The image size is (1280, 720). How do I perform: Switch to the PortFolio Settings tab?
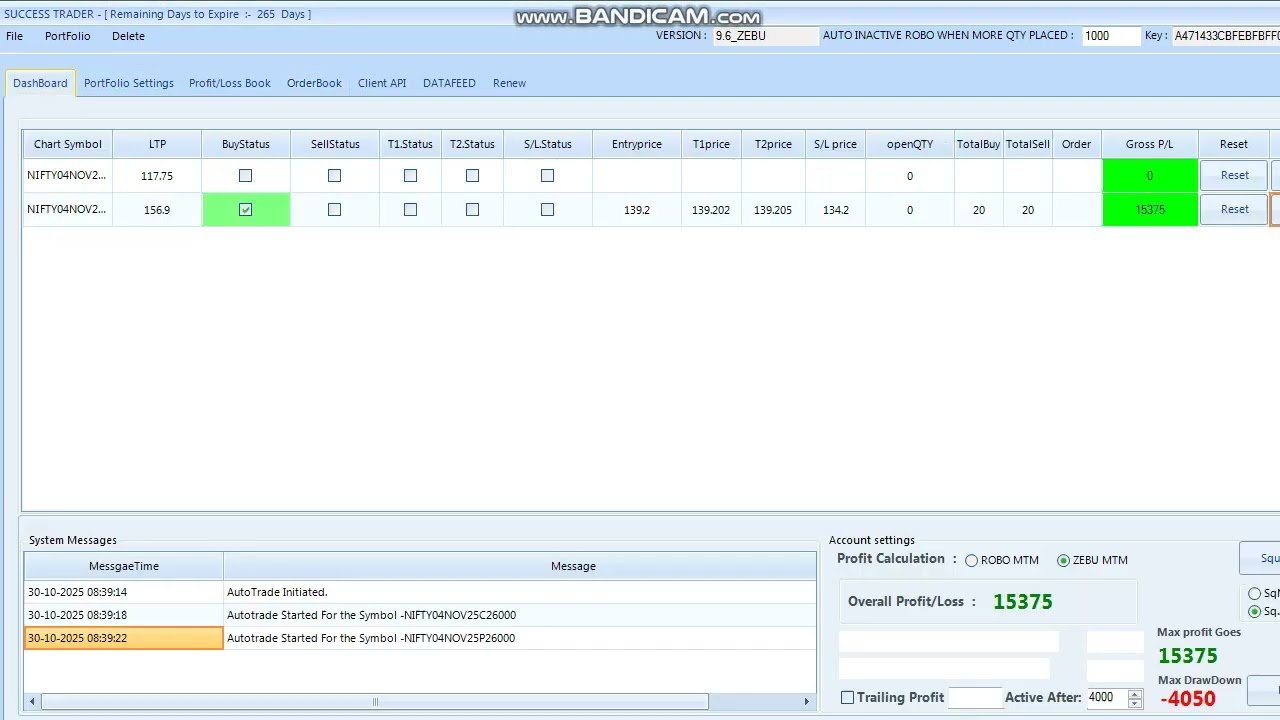(128, 83)
